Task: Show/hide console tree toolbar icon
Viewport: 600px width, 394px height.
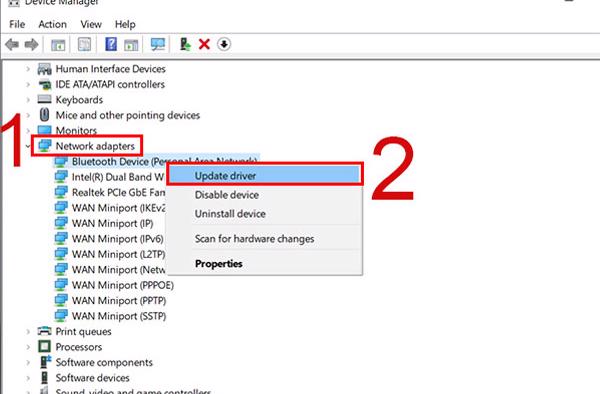Action: [x=58, y=45]
